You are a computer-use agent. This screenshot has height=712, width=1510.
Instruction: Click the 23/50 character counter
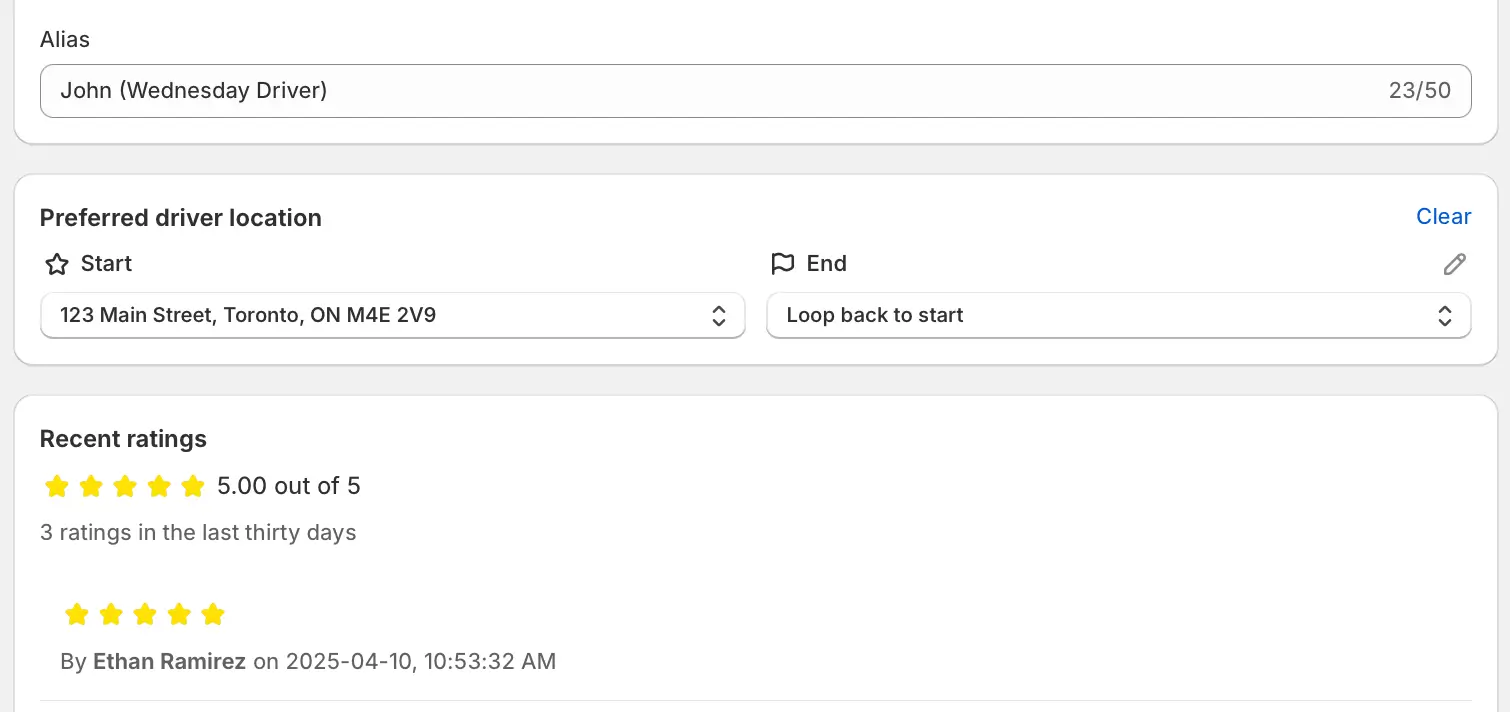point(1419,91)
